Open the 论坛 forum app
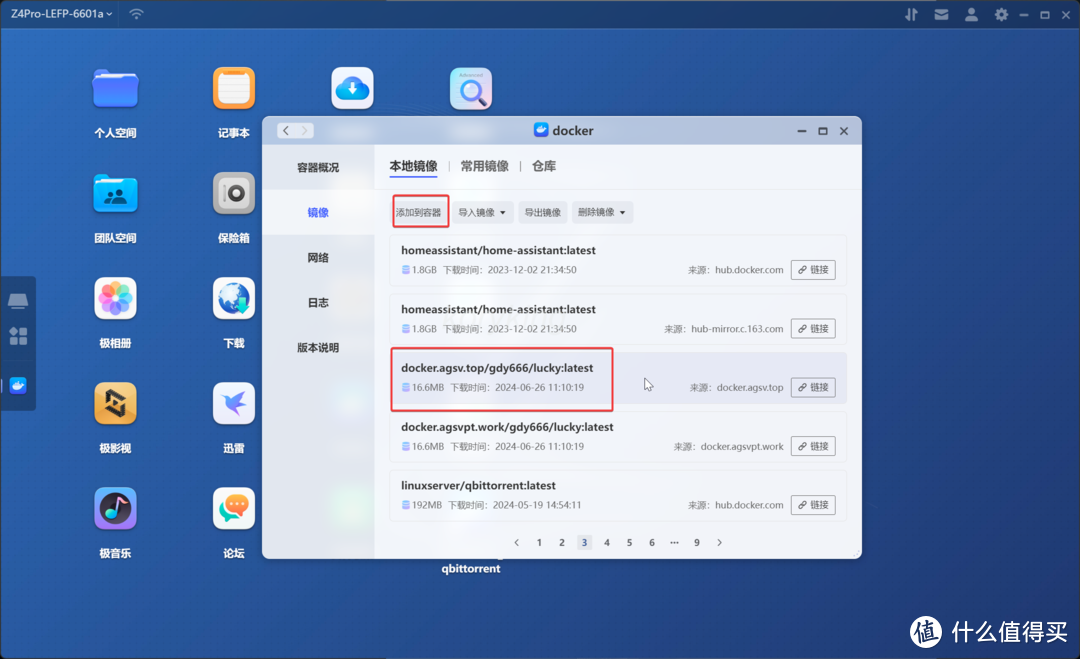Viewport: 1080px width, 659px height. click(x=233, y=508)
